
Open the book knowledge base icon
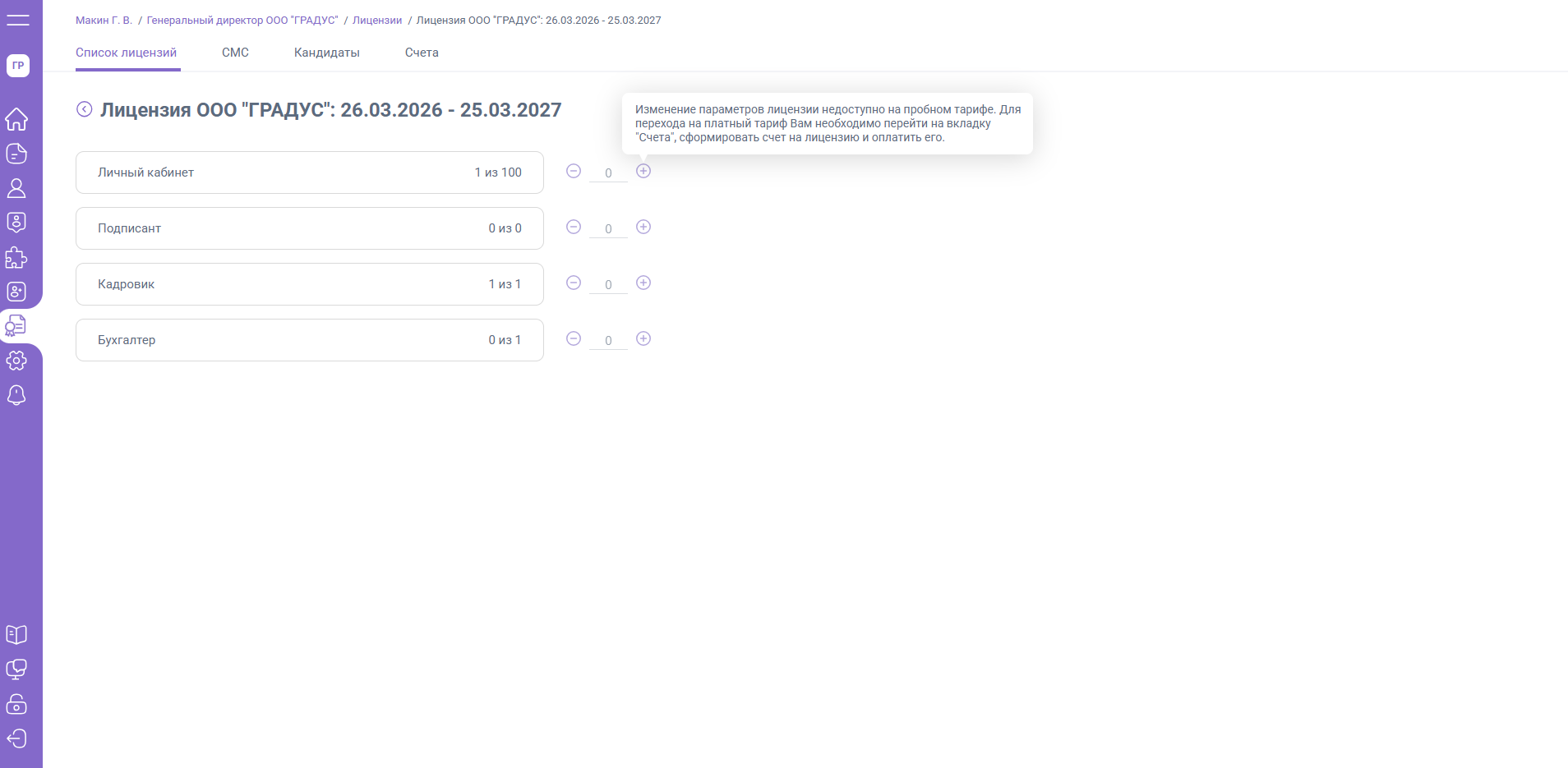click(x=16, y=635)
